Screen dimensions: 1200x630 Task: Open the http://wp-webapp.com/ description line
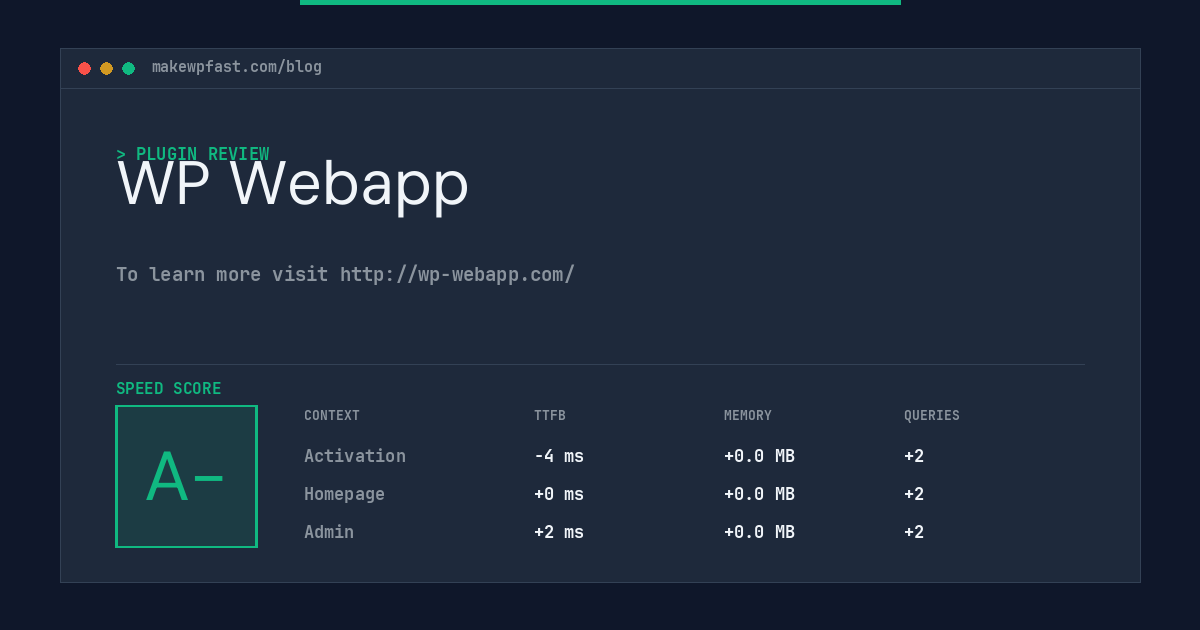(346, 274)
